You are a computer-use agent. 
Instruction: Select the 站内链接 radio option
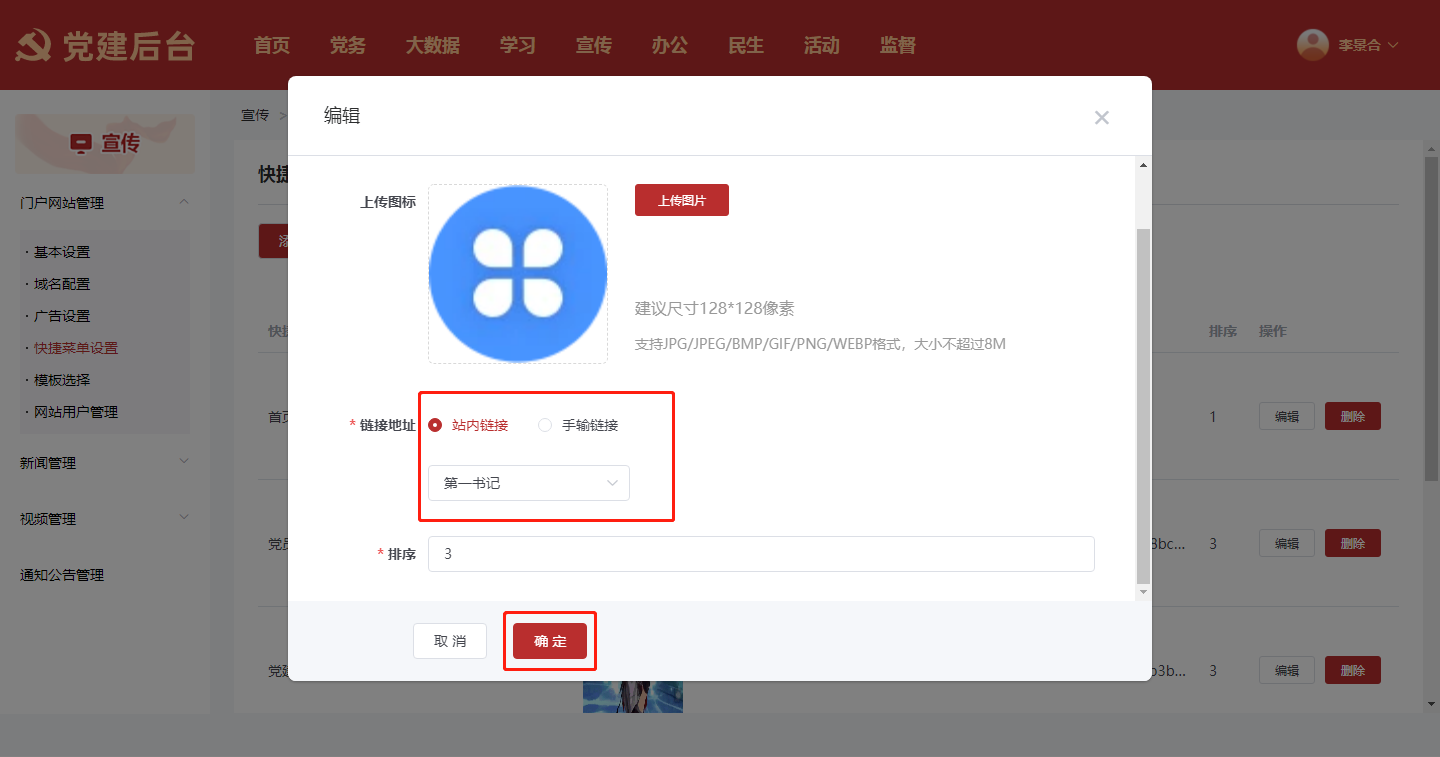tap(435, 425)
